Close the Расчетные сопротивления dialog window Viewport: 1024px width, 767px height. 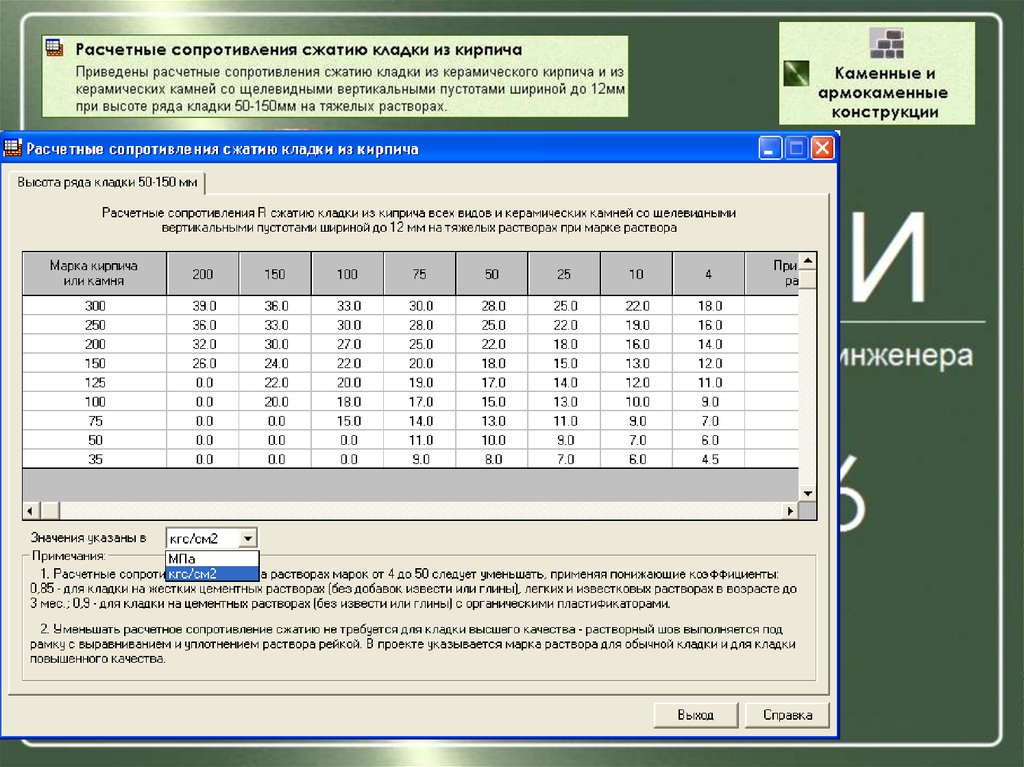coord(822,149)
